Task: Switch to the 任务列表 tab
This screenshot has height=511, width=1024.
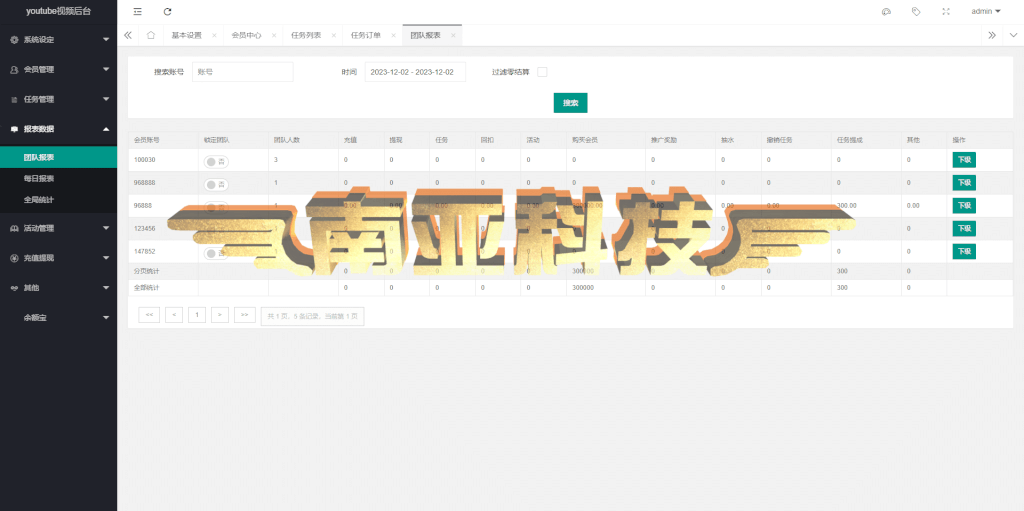Action: pos(306,35)
